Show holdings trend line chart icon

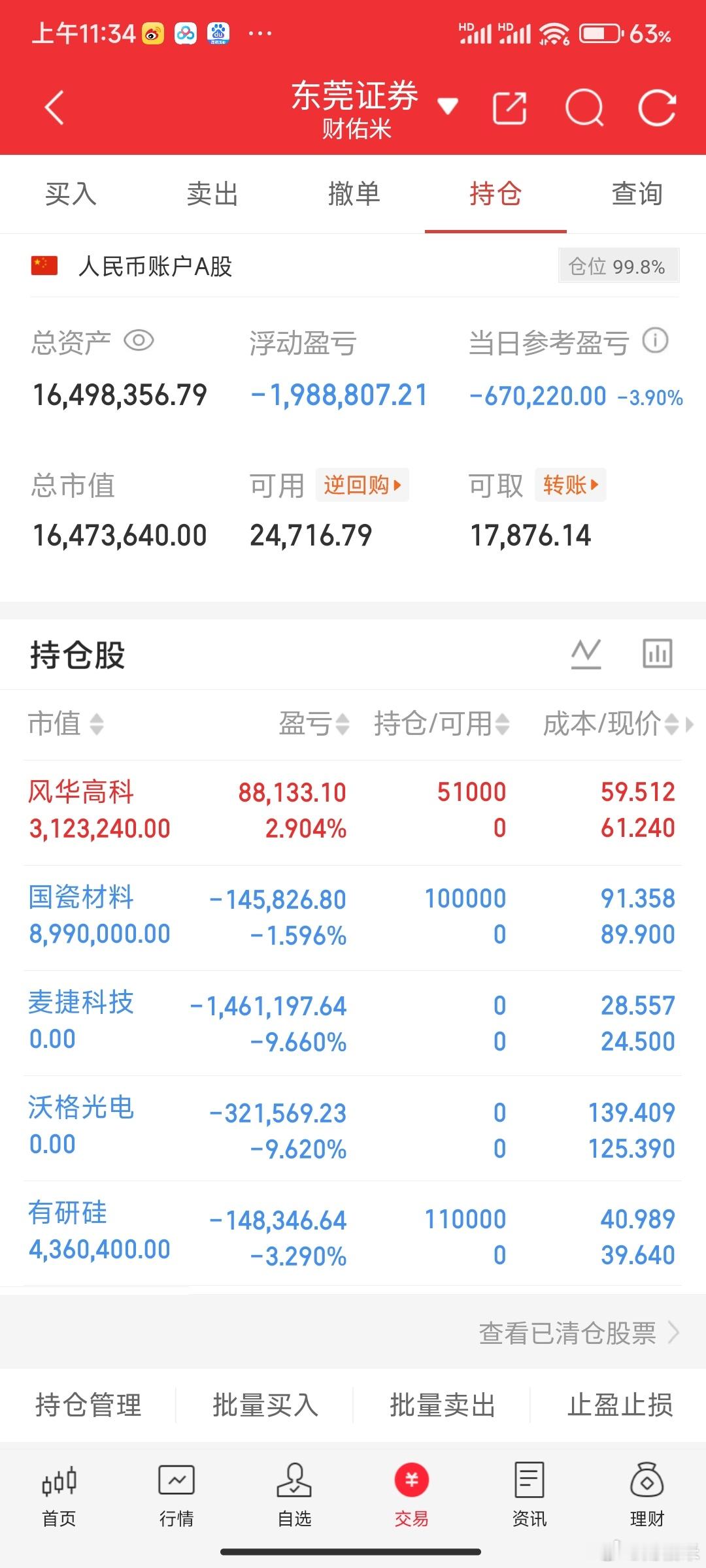586,654
